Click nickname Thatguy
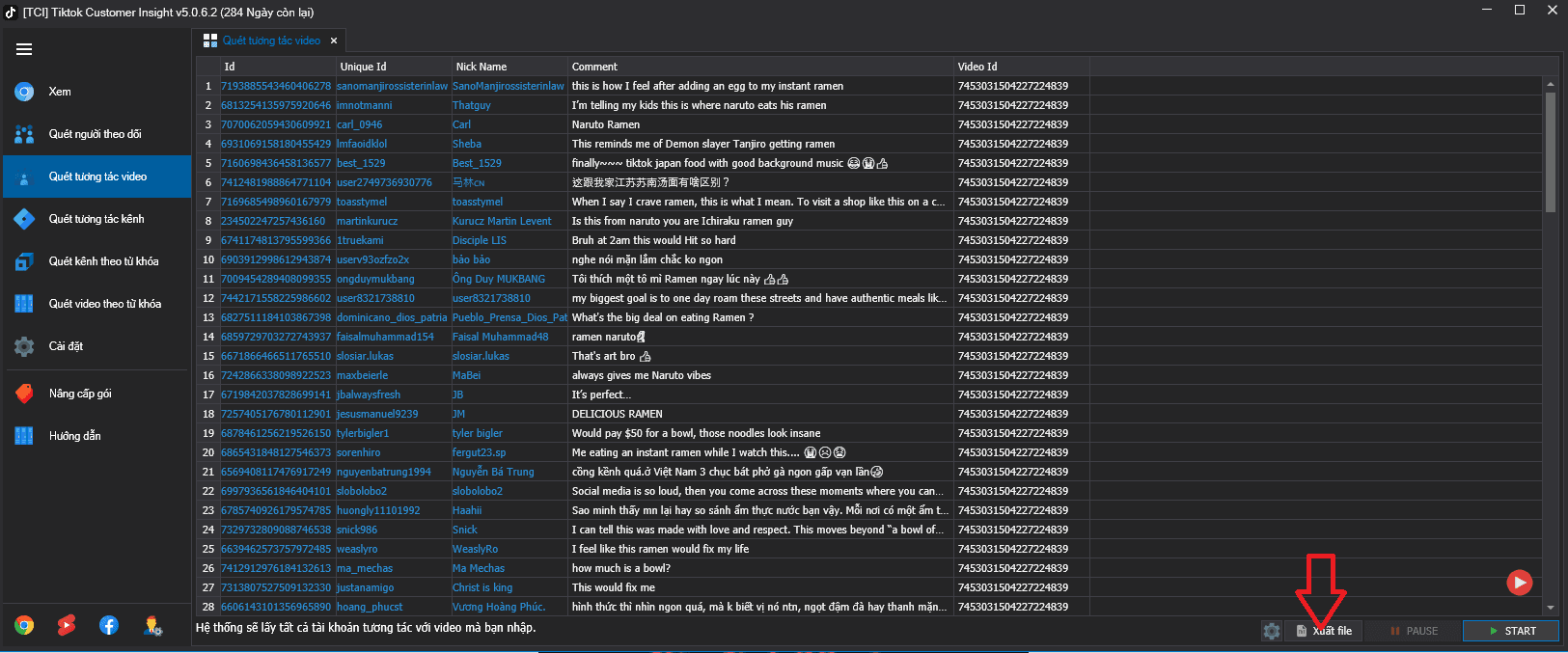1568x653 pixels. pos(472,105)
